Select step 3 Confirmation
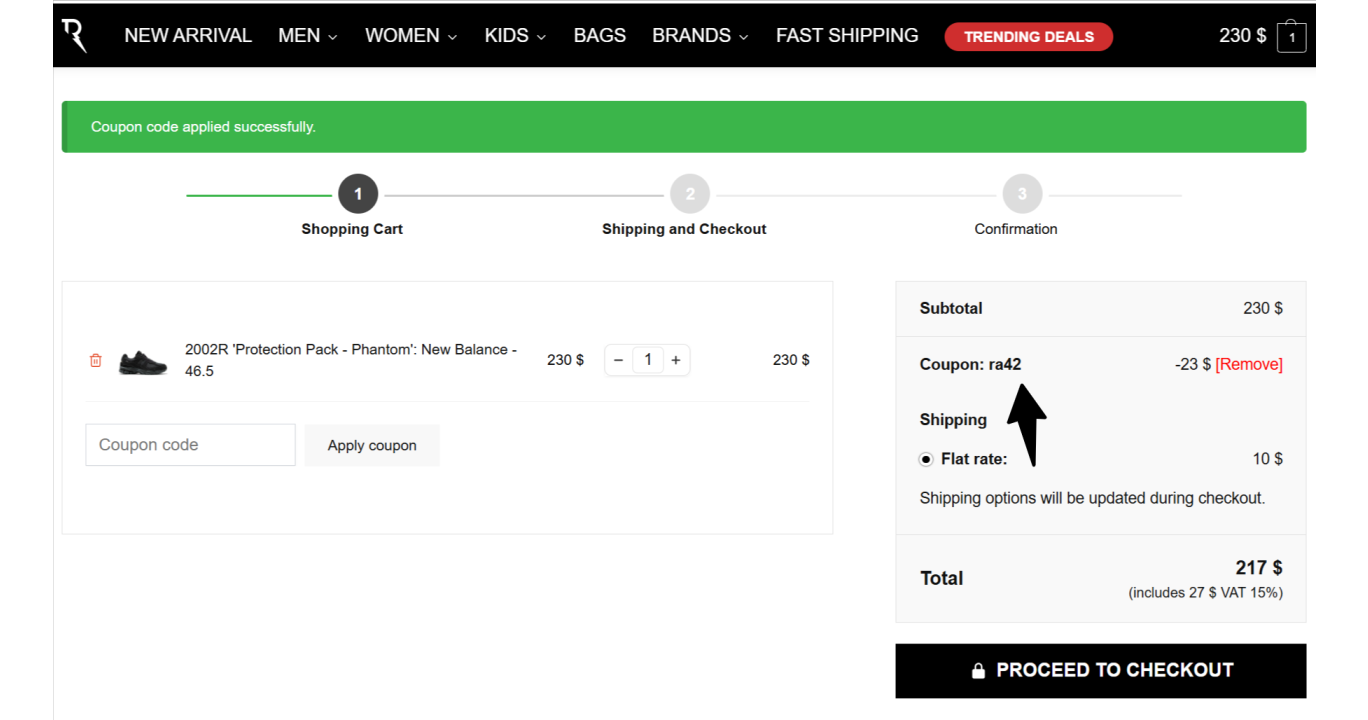 [x=1022, y=194]
